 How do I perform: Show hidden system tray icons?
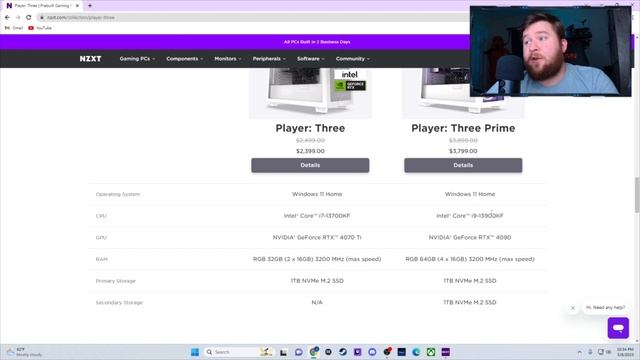pos(580,352)
